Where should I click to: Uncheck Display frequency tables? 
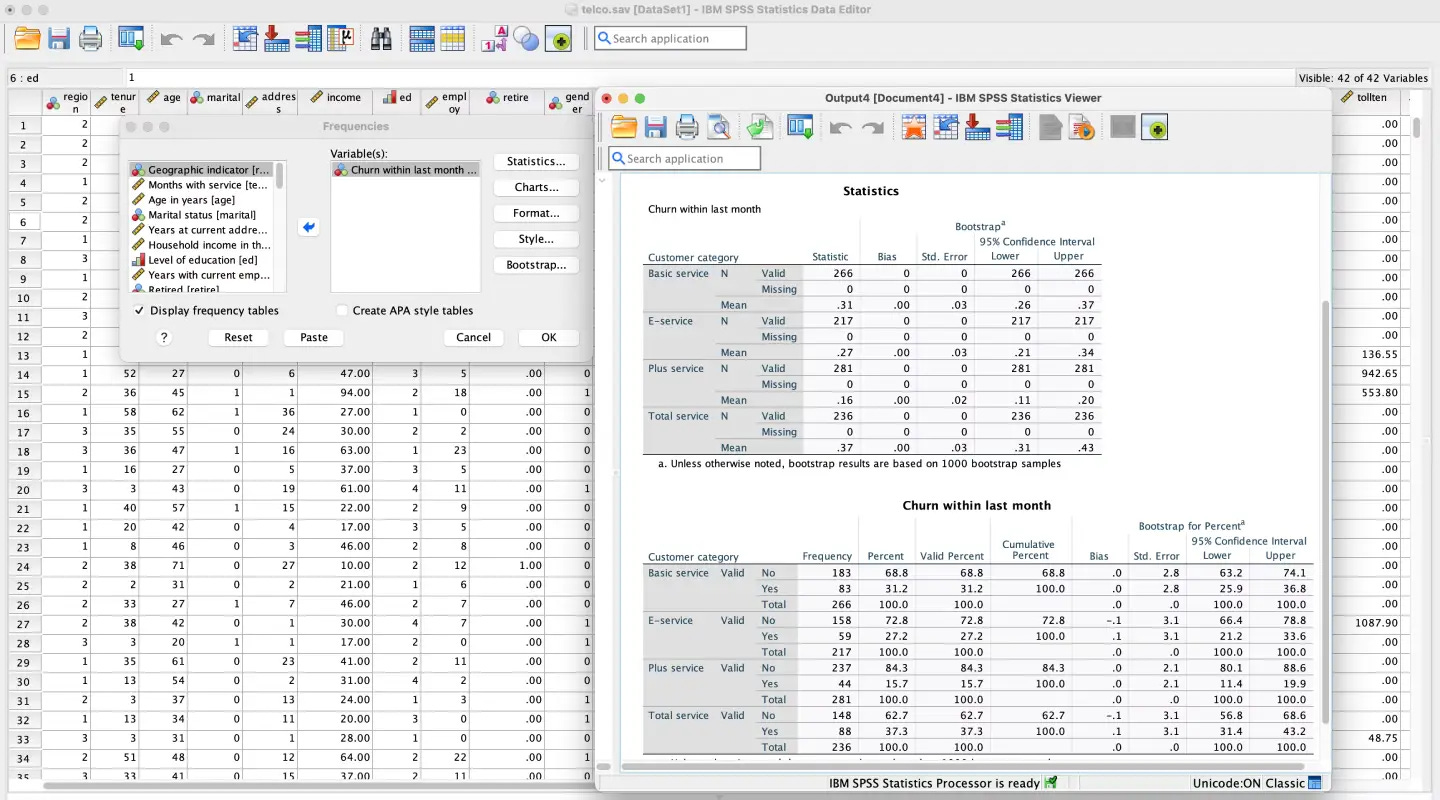(x=139, y=310)
